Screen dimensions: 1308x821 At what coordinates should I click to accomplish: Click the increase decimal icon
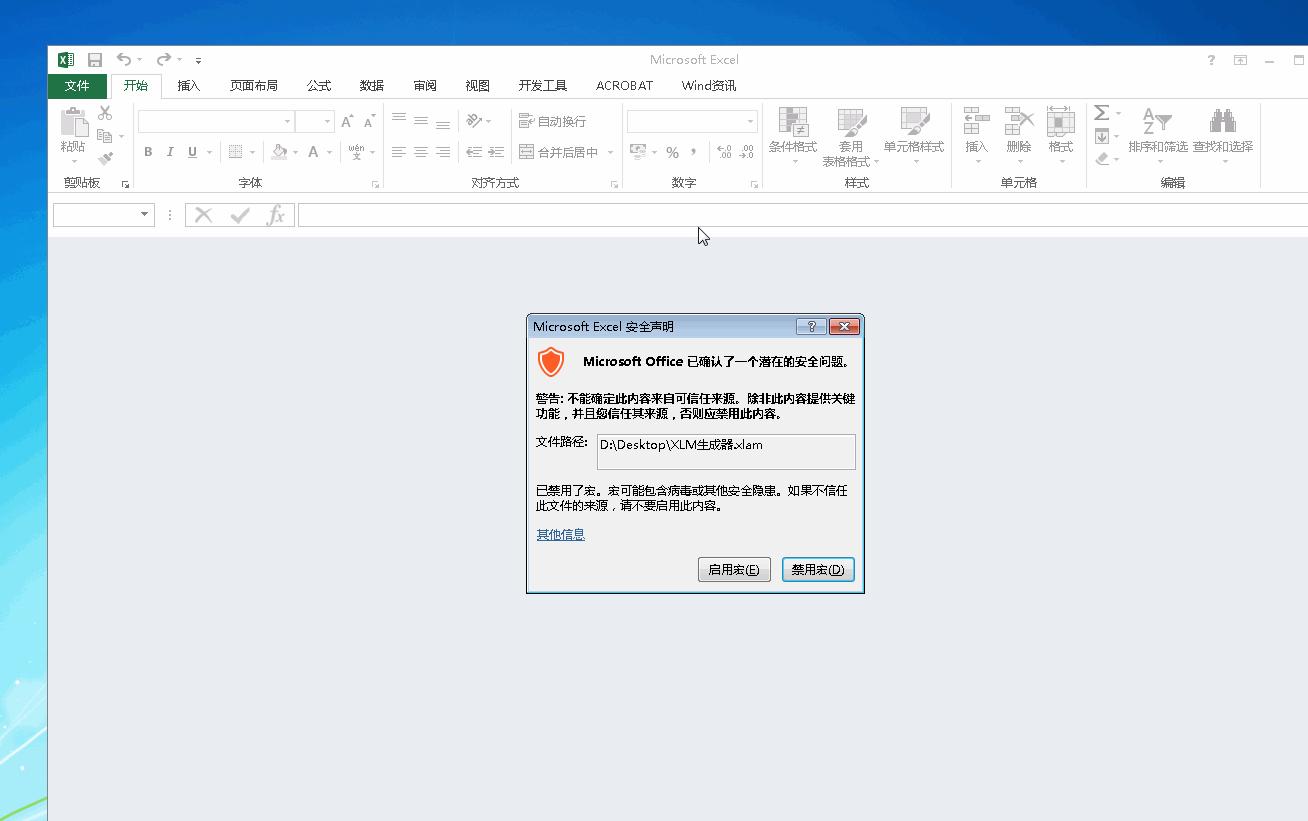[725, 152]
